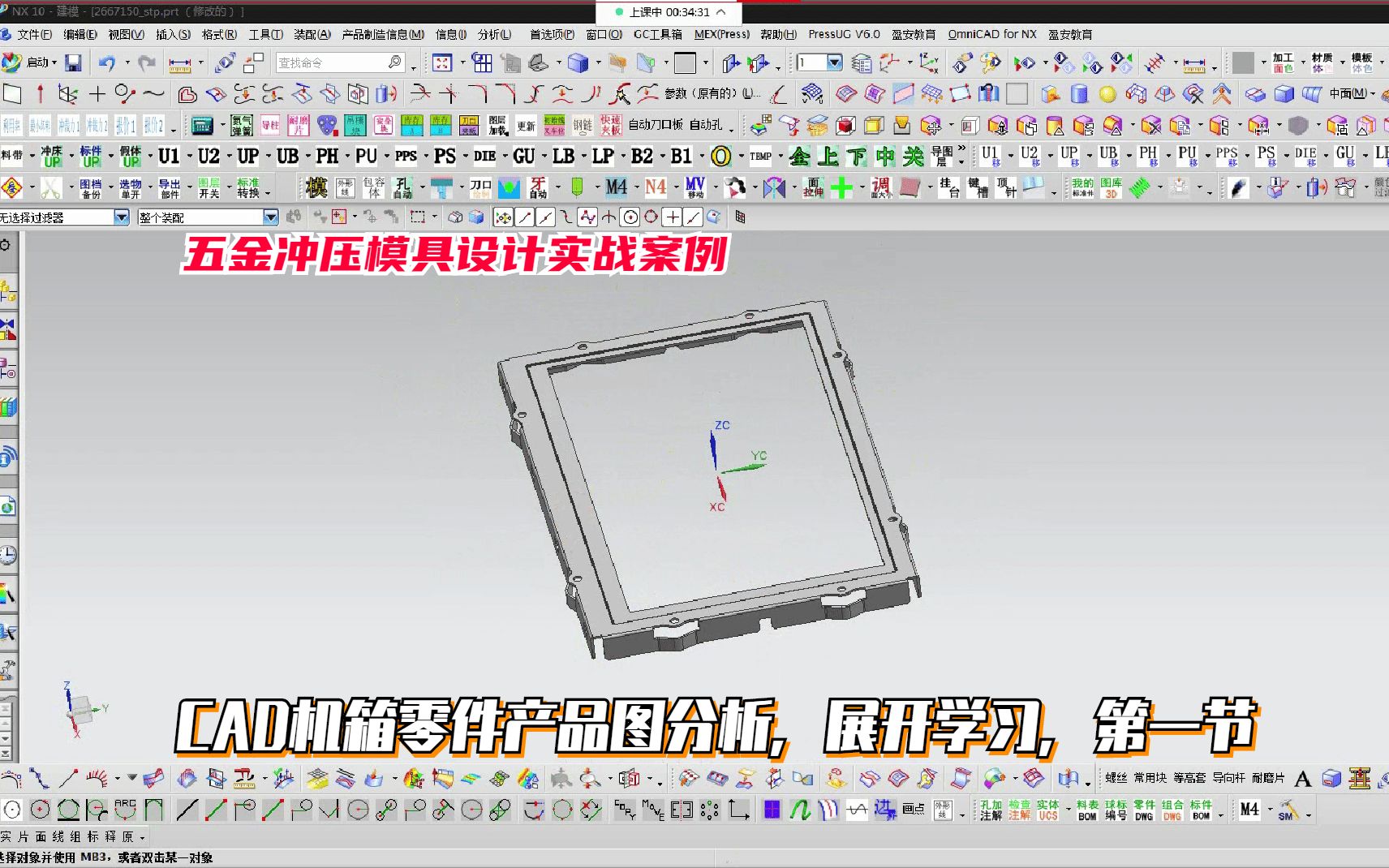Click the 快速夹板 tool icon
This screenshot has width=1389, height=868.
tap(609, 127)
